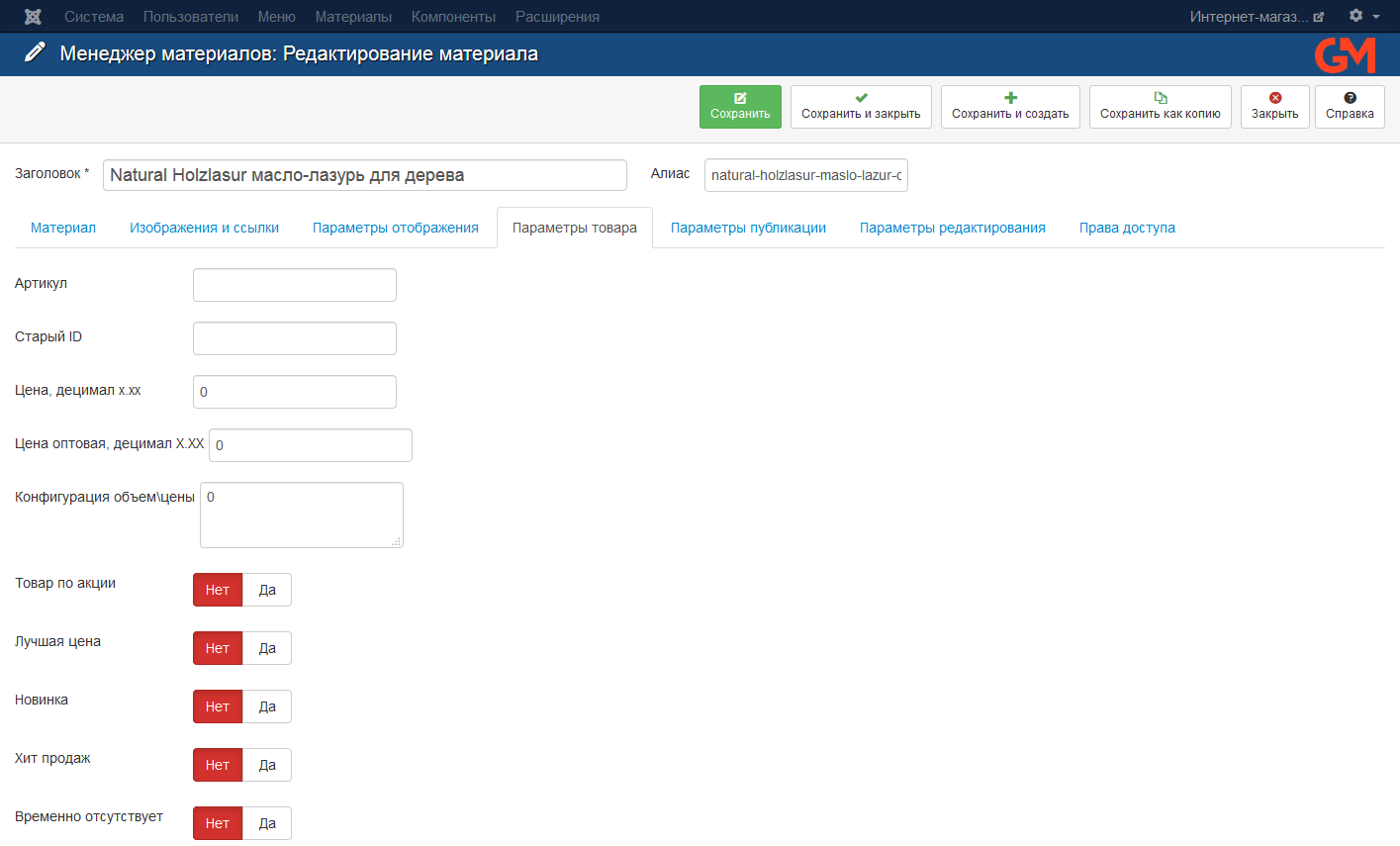The image size is (1400, 846).
Task: Open the Расширения menu
Action: (x=557, y=17)
